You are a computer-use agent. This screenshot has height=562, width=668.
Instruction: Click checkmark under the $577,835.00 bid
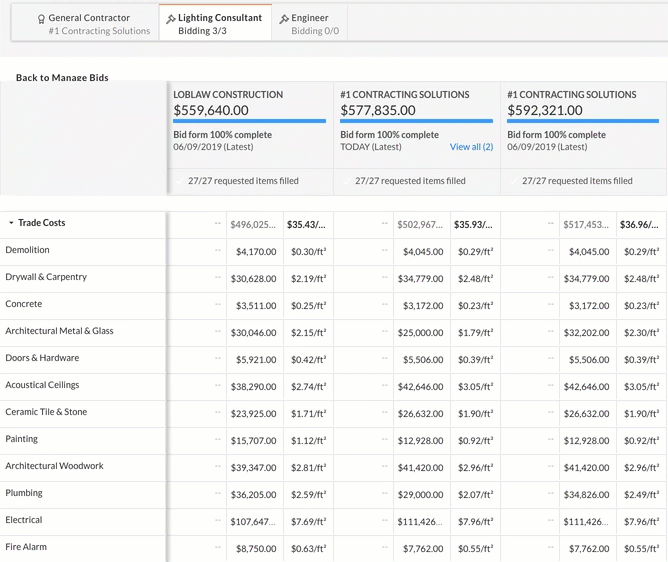point(347,181)
